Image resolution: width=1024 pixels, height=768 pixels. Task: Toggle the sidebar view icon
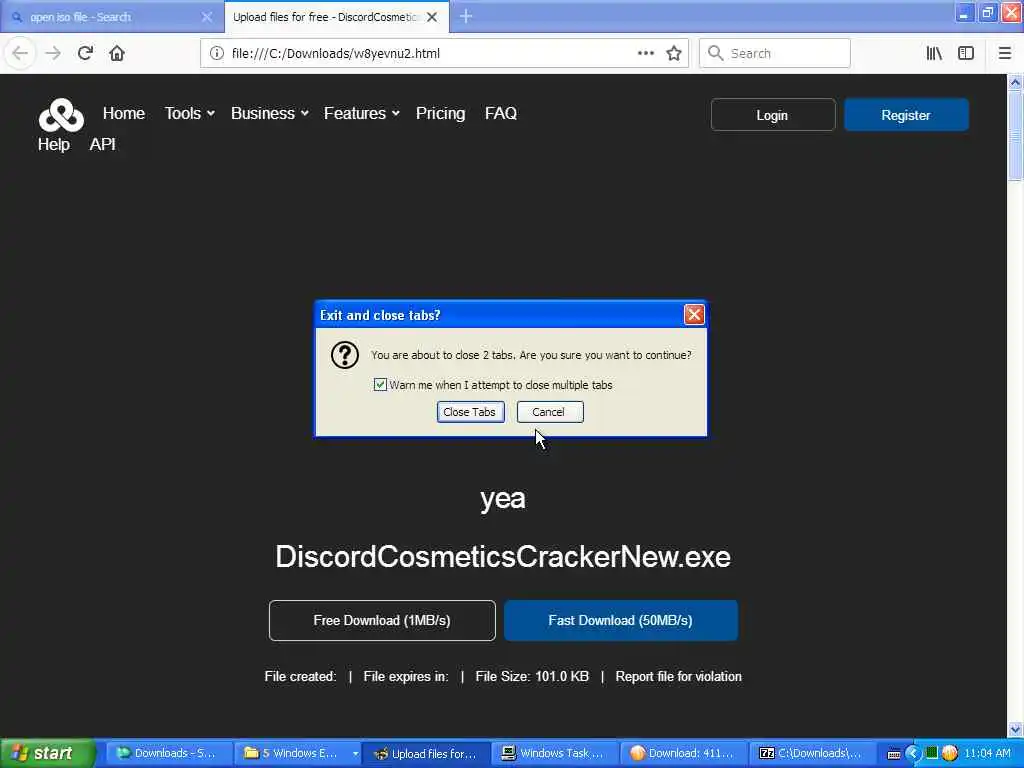(x=966, y=53)
